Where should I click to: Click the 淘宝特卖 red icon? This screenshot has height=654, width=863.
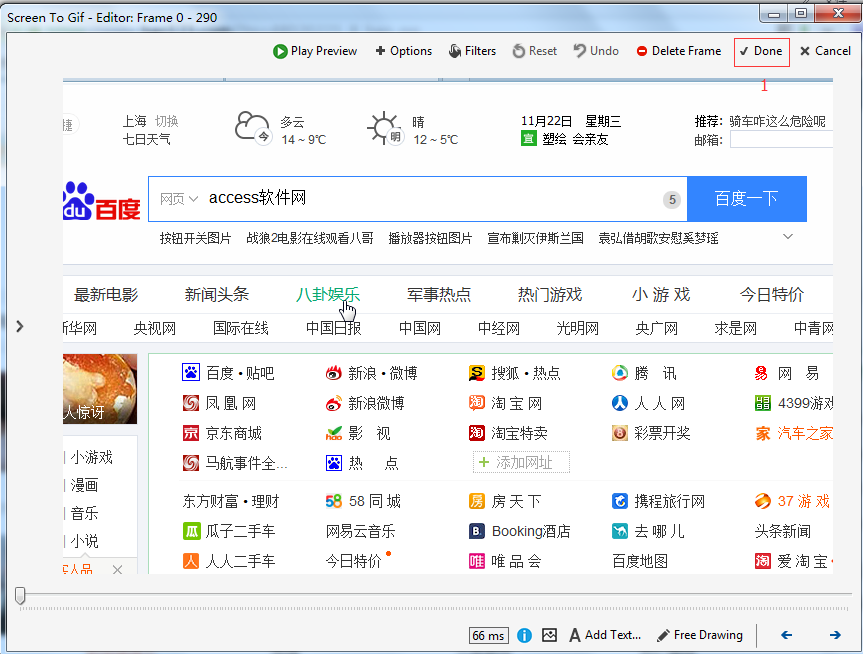pos(477,433)
